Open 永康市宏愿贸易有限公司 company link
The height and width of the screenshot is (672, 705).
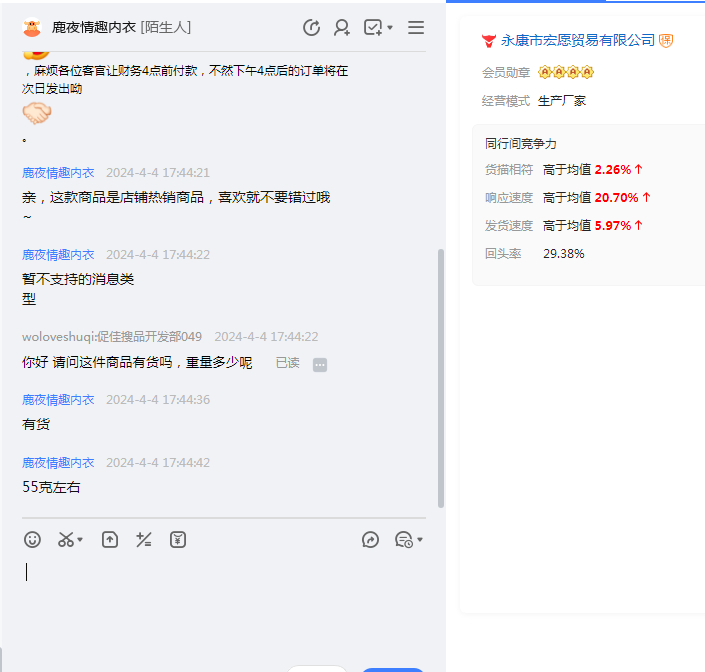(x=577, y=40)
